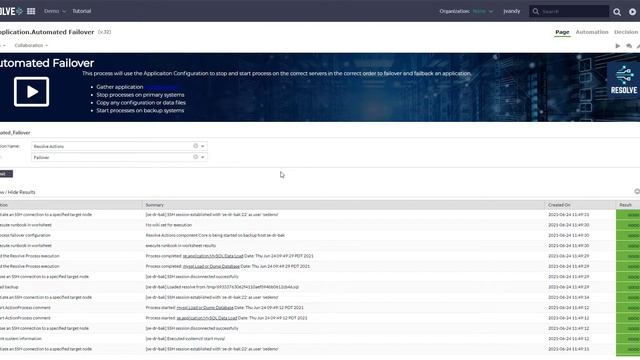Click the run triangle icon below tabs
Screen dimensions: 640x360
click(618, 46)
